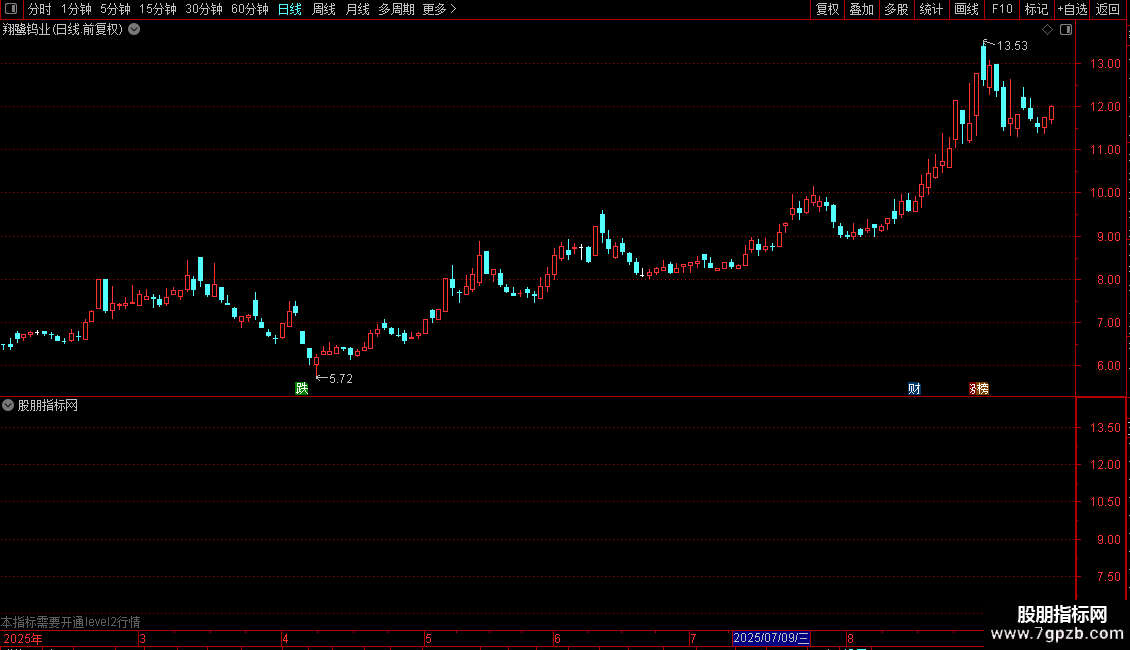Select the 15分钟 period

(x=158, y=9)
